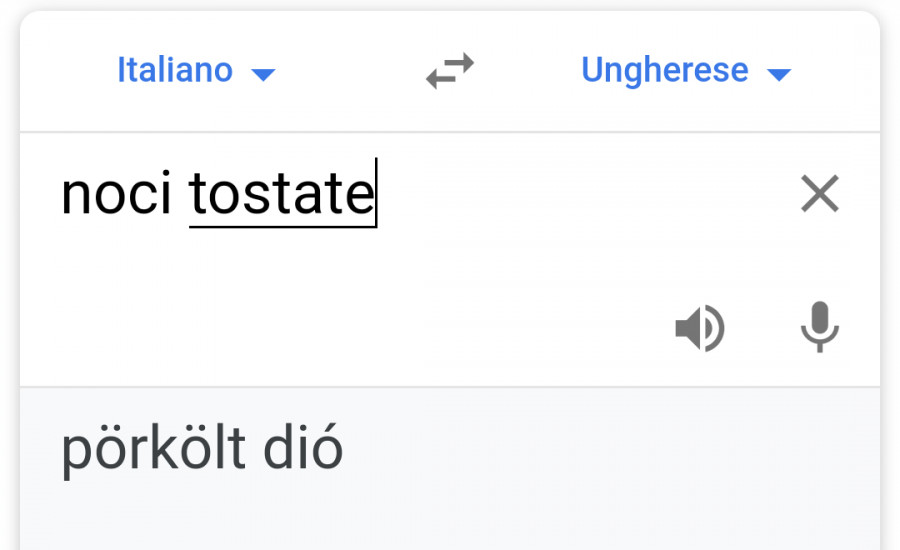Click blank input area left of speaker icon

(400, 328)
